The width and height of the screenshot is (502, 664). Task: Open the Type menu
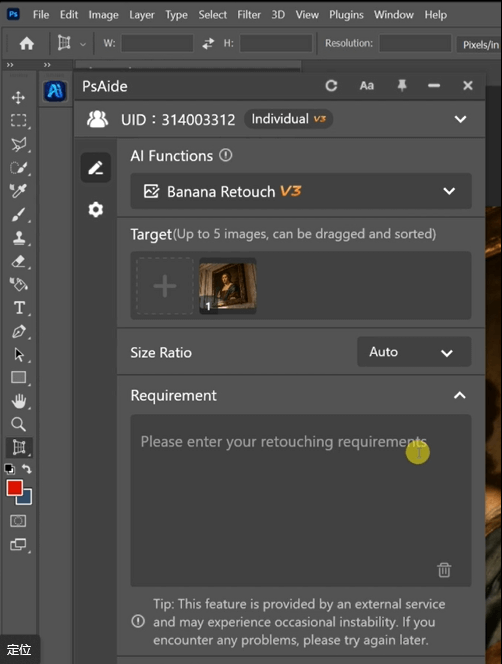point(176,15)
